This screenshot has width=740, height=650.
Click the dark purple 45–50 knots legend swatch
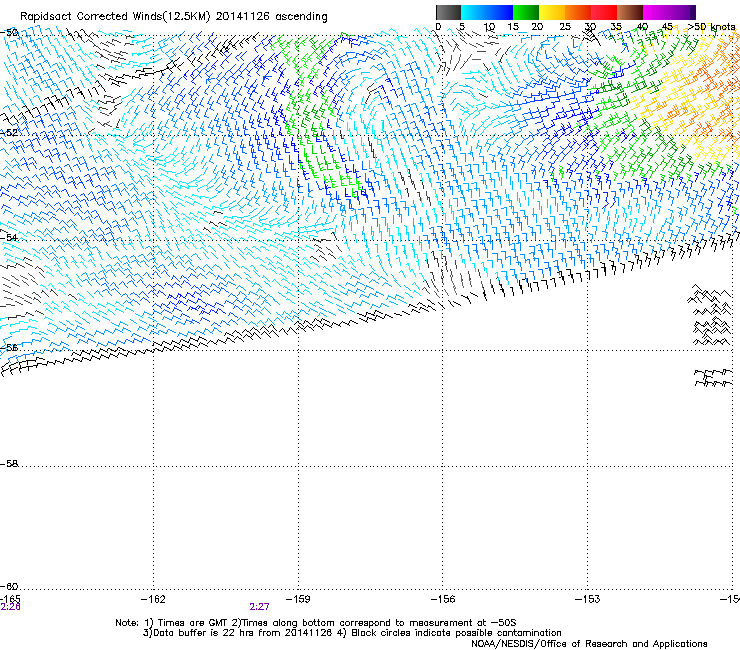682,12
